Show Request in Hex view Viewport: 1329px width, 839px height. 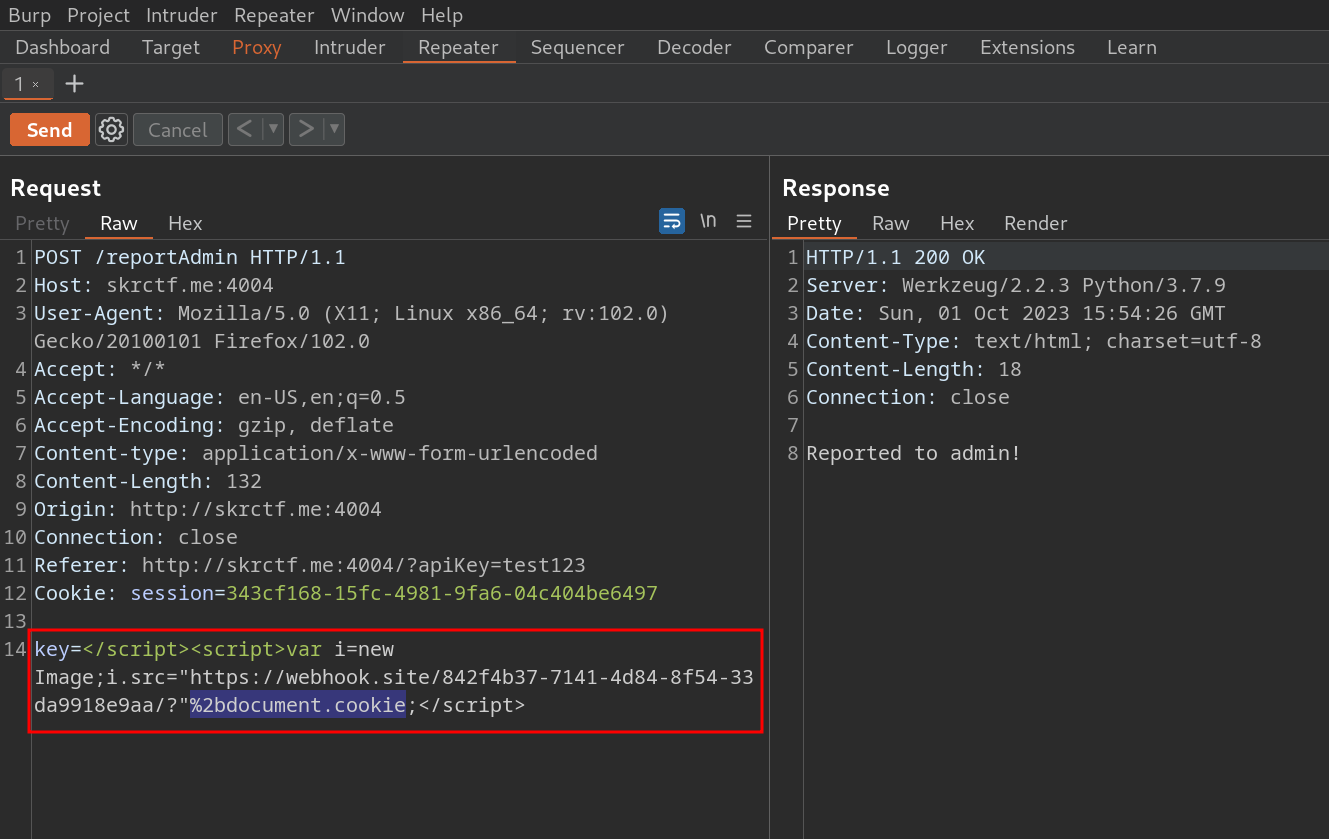click(x=185, y=223)
